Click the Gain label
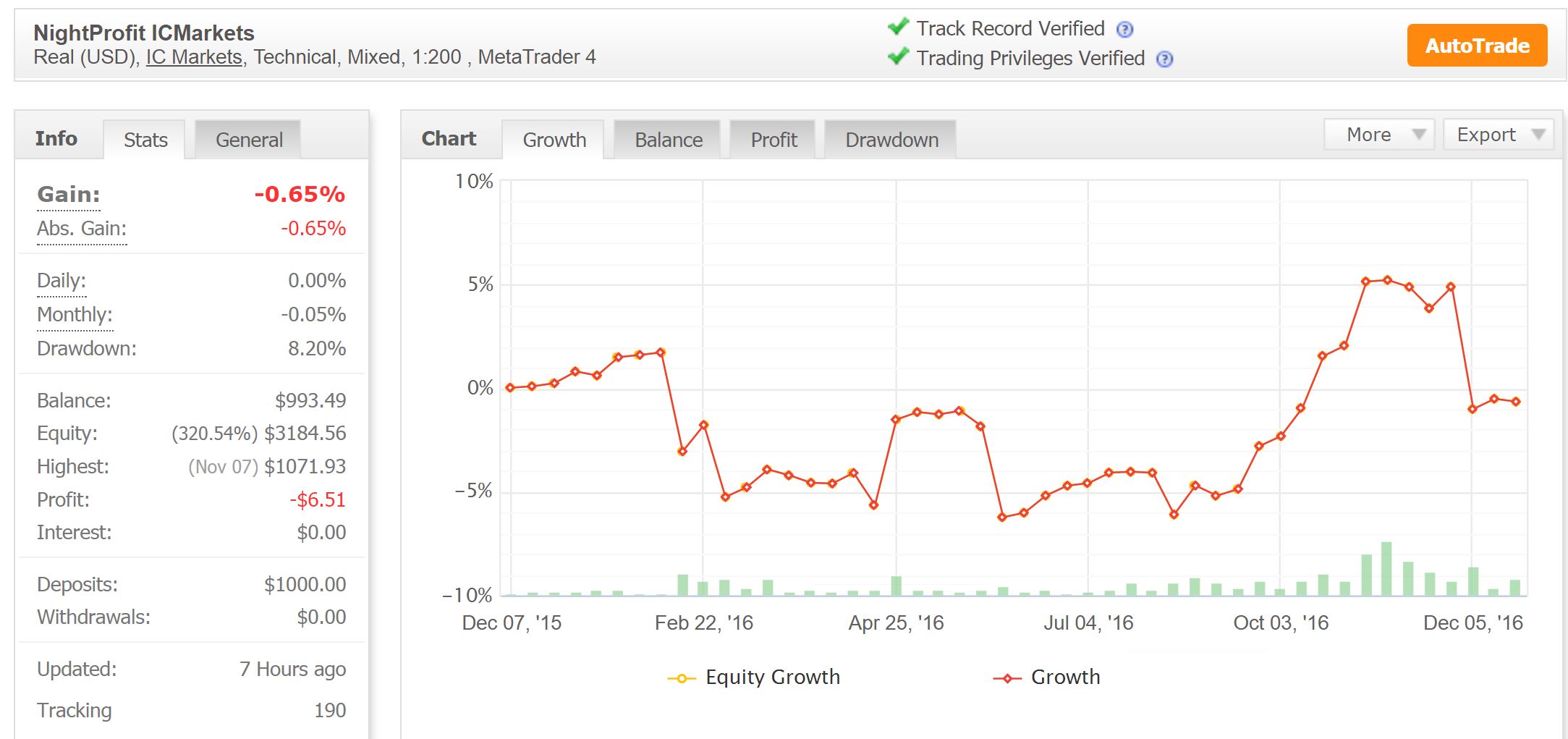 (69, 195)
